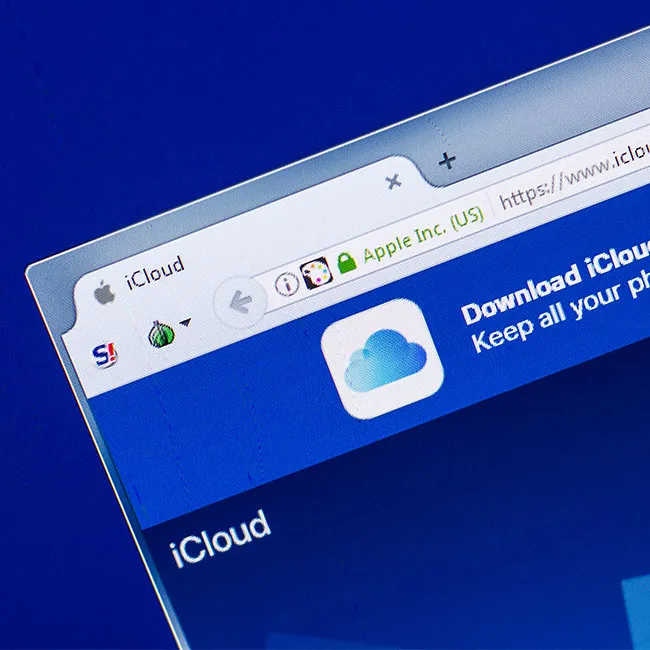
Task: Click the green padlock security icon
Action: pos(347,263)
